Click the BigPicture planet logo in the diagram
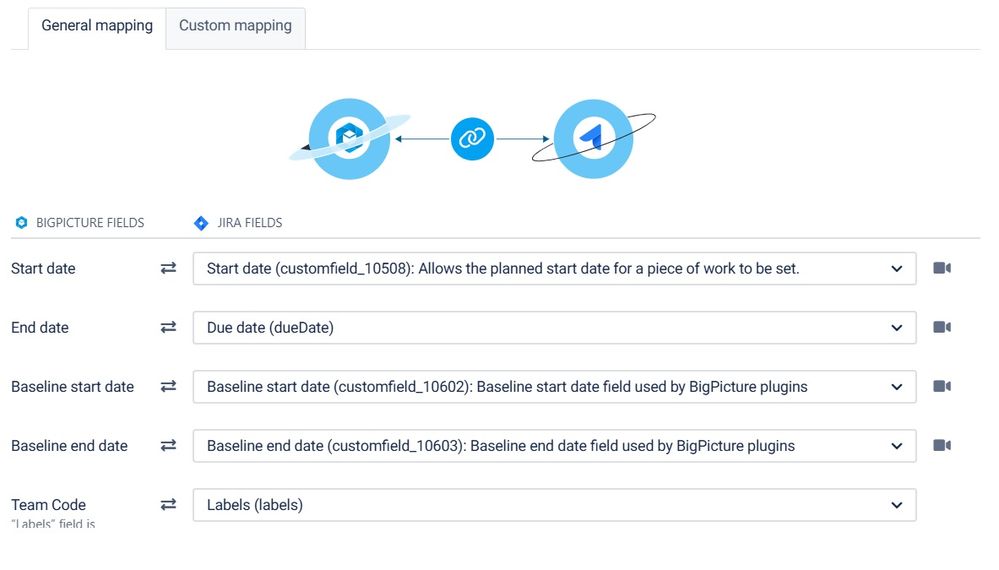This screenshot has width=999, height=570. pyautogui.click(x=349, y=138)
